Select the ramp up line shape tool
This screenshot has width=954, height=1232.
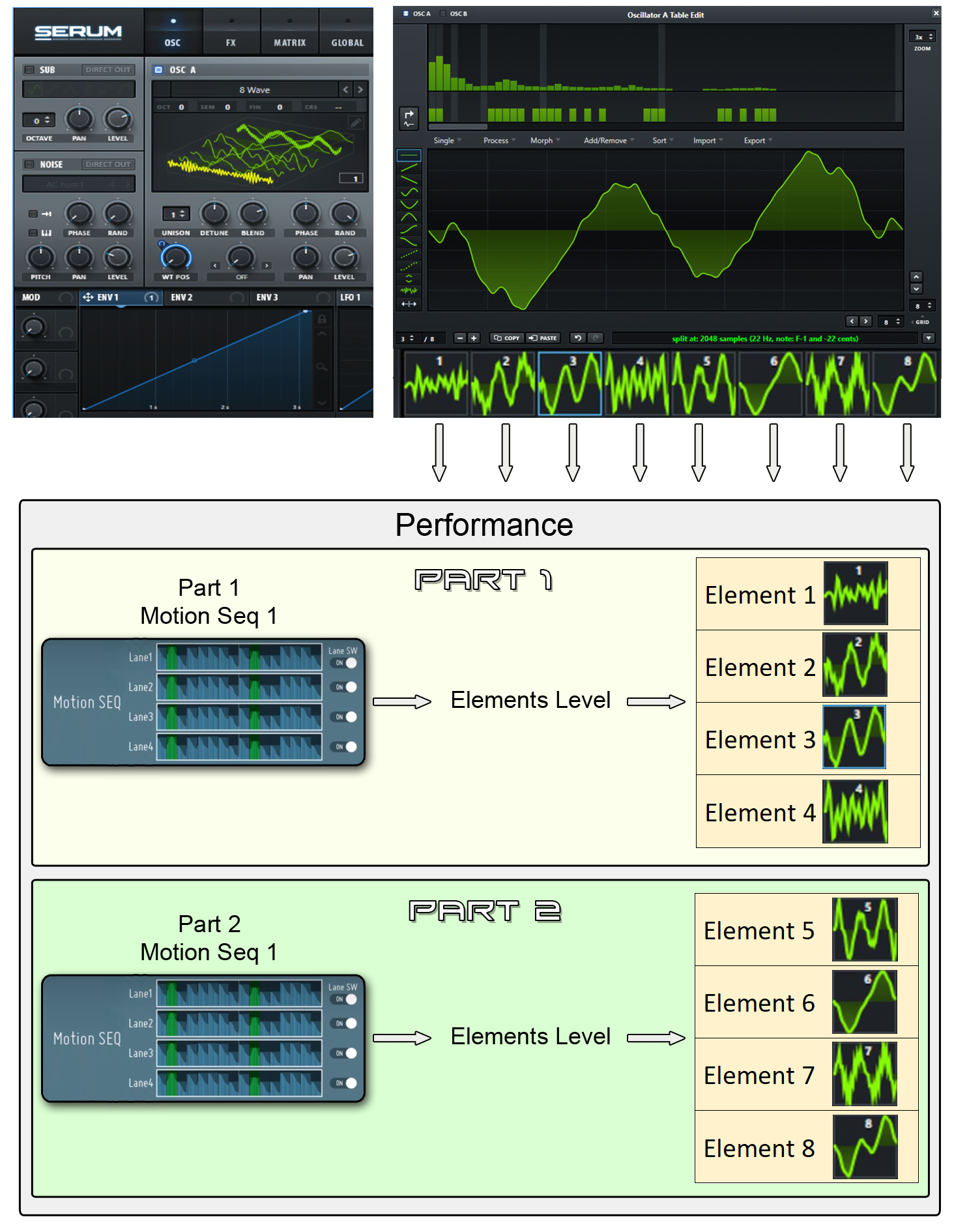pyautogui.click(x=409, y=168)
